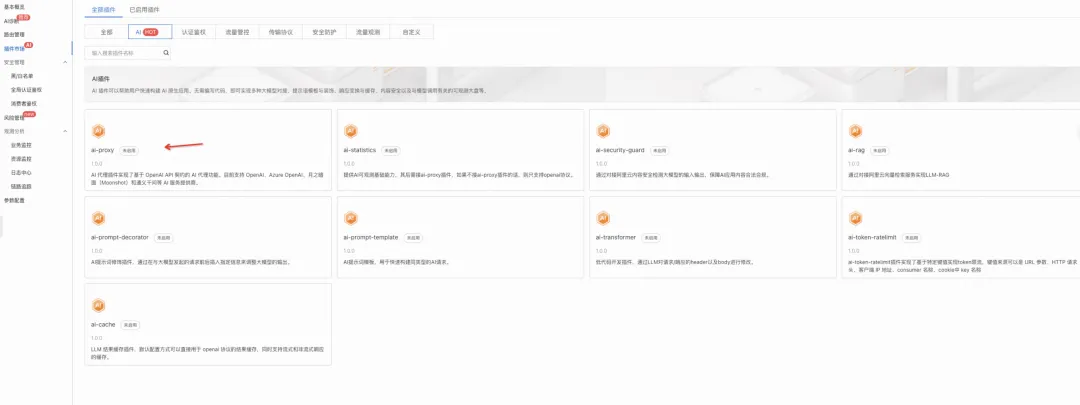Switch to the 全部插件 tab
The width and height of the screenshot is (1080, 405).
[103, 10]
